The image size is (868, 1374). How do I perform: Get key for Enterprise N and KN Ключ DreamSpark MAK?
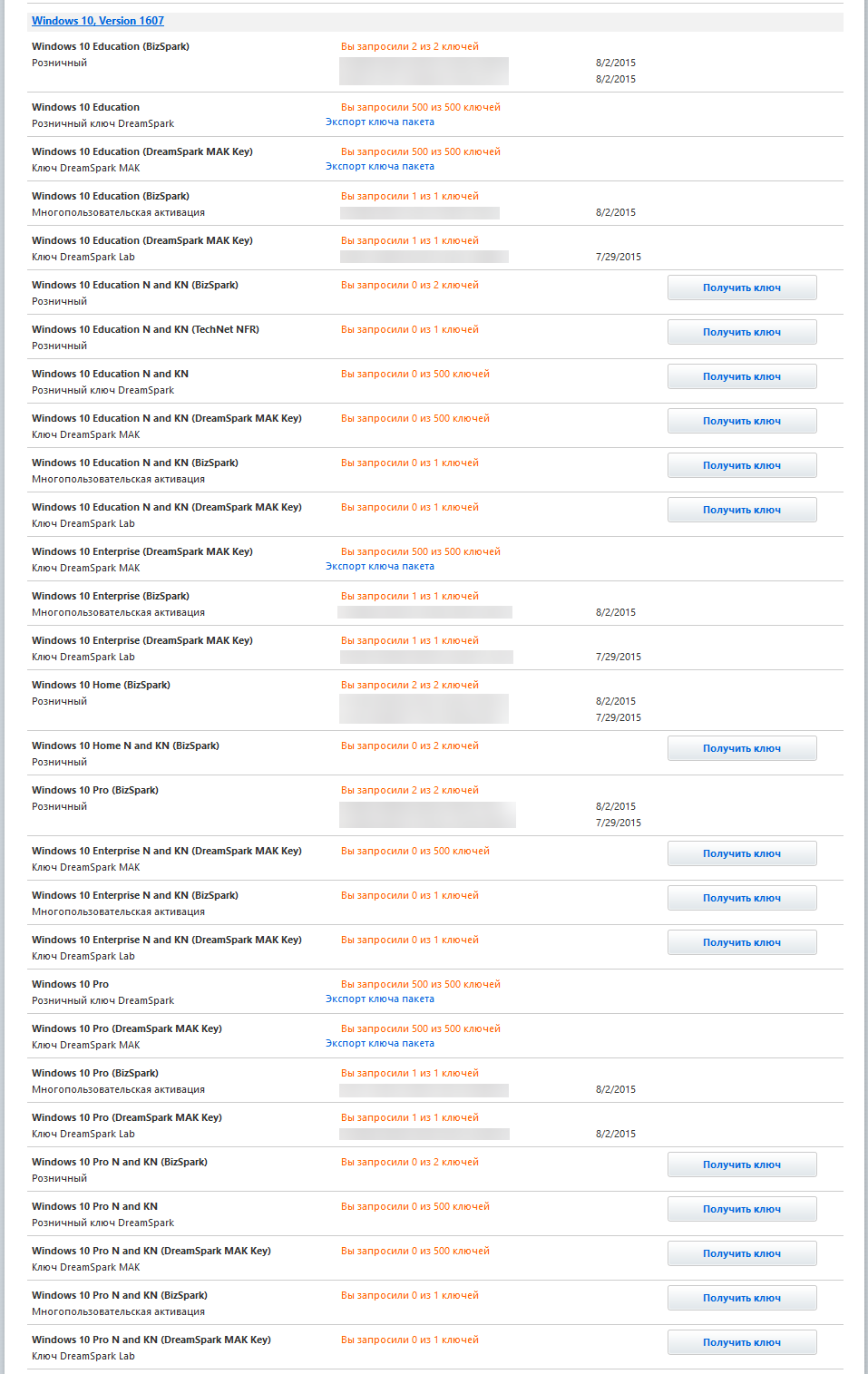click(741, 853)
